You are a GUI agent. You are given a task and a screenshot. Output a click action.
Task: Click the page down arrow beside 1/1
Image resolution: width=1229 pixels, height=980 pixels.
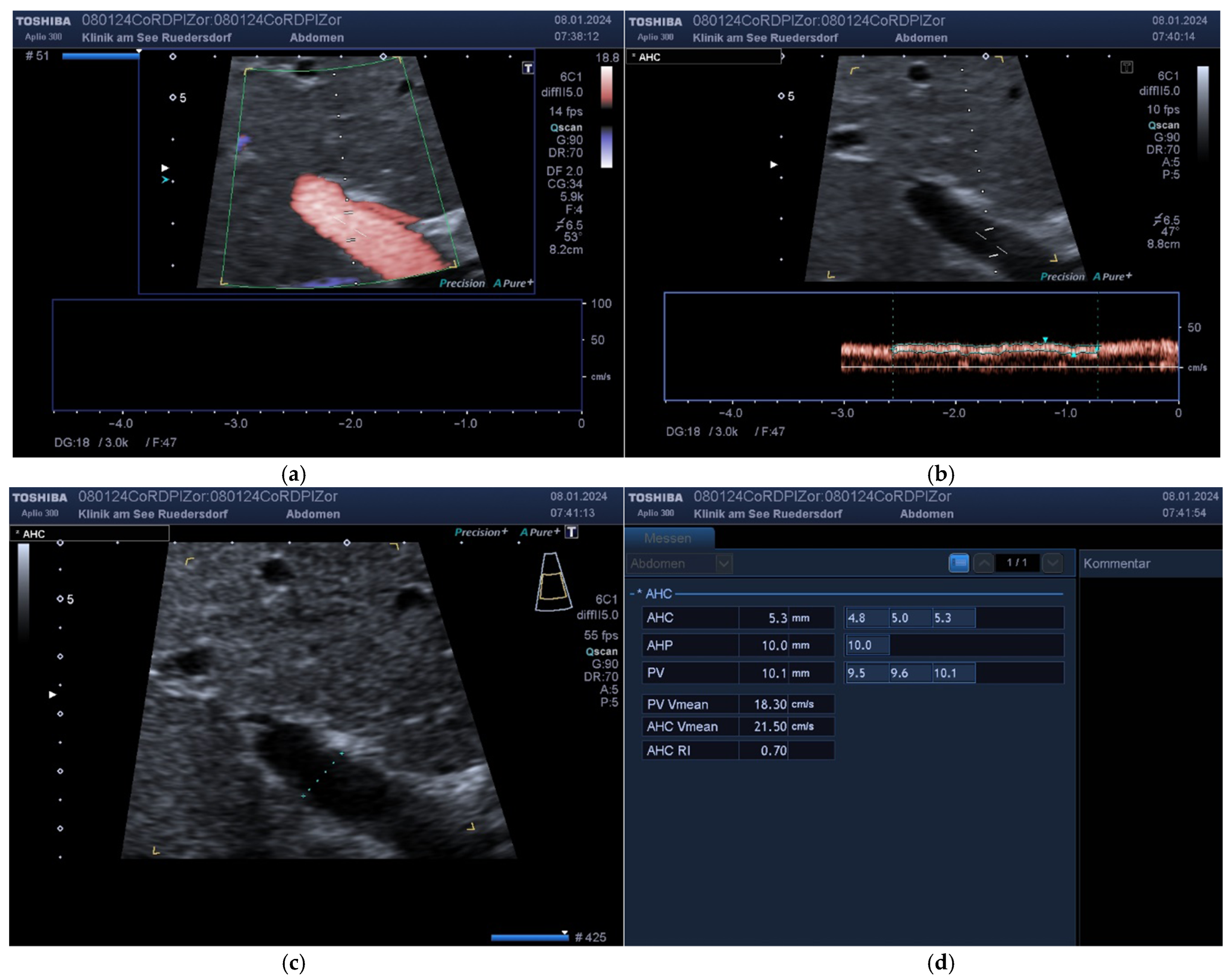pos(1052,563)
